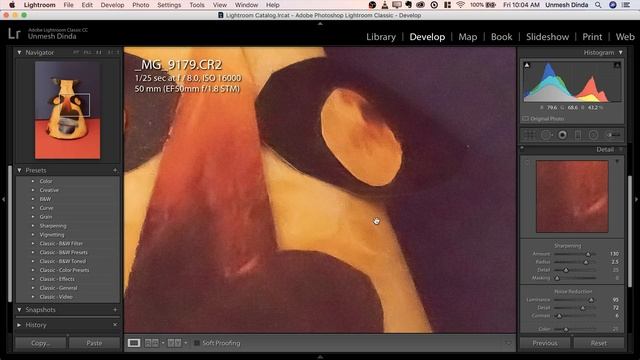
Task: Click the Paste button
Action: [94, 343]
